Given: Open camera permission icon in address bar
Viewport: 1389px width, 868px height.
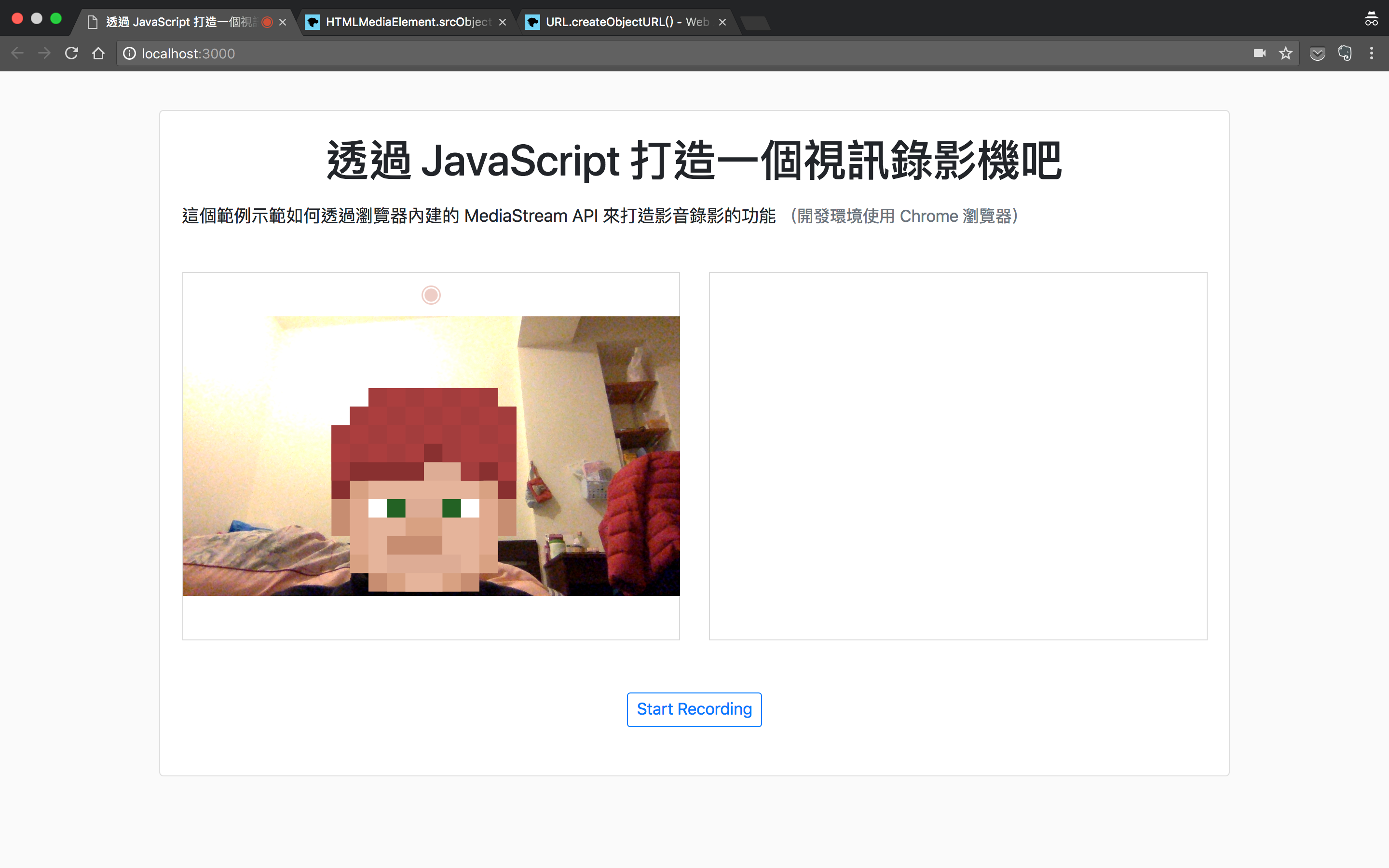Looking at the screenshot, I should [1259, 54].
